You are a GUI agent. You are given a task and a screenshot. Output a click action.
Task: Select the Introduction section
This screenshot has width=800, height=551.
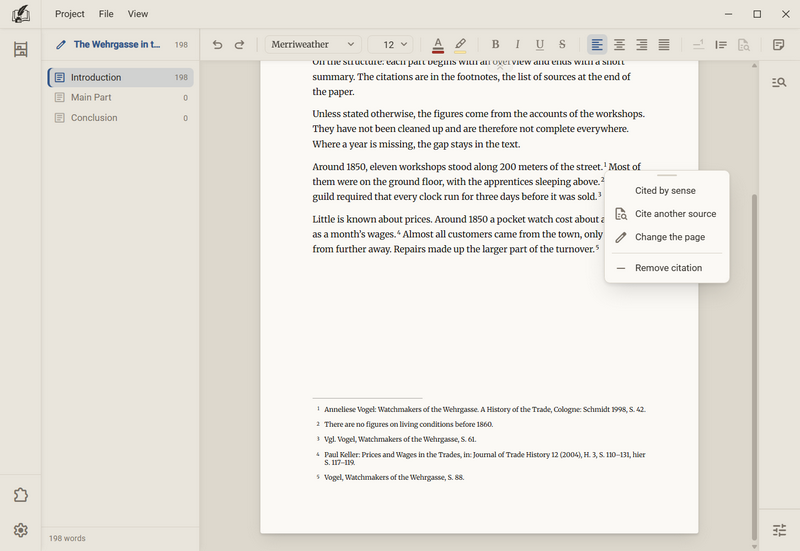tap(121, 78)
